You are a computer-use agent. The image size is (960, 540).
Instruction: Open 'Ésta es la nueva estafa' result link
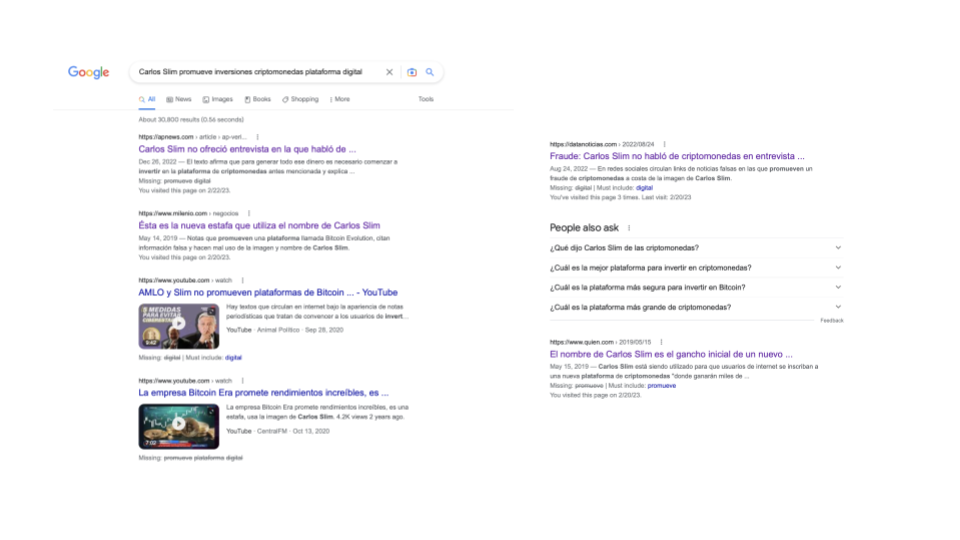(259, 226)
